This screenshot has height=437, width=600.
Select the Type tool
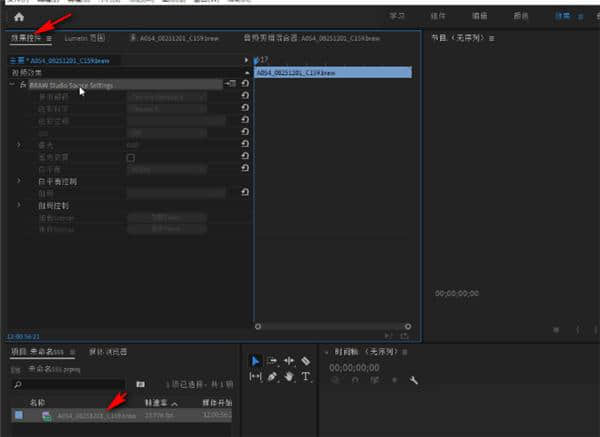305,377
